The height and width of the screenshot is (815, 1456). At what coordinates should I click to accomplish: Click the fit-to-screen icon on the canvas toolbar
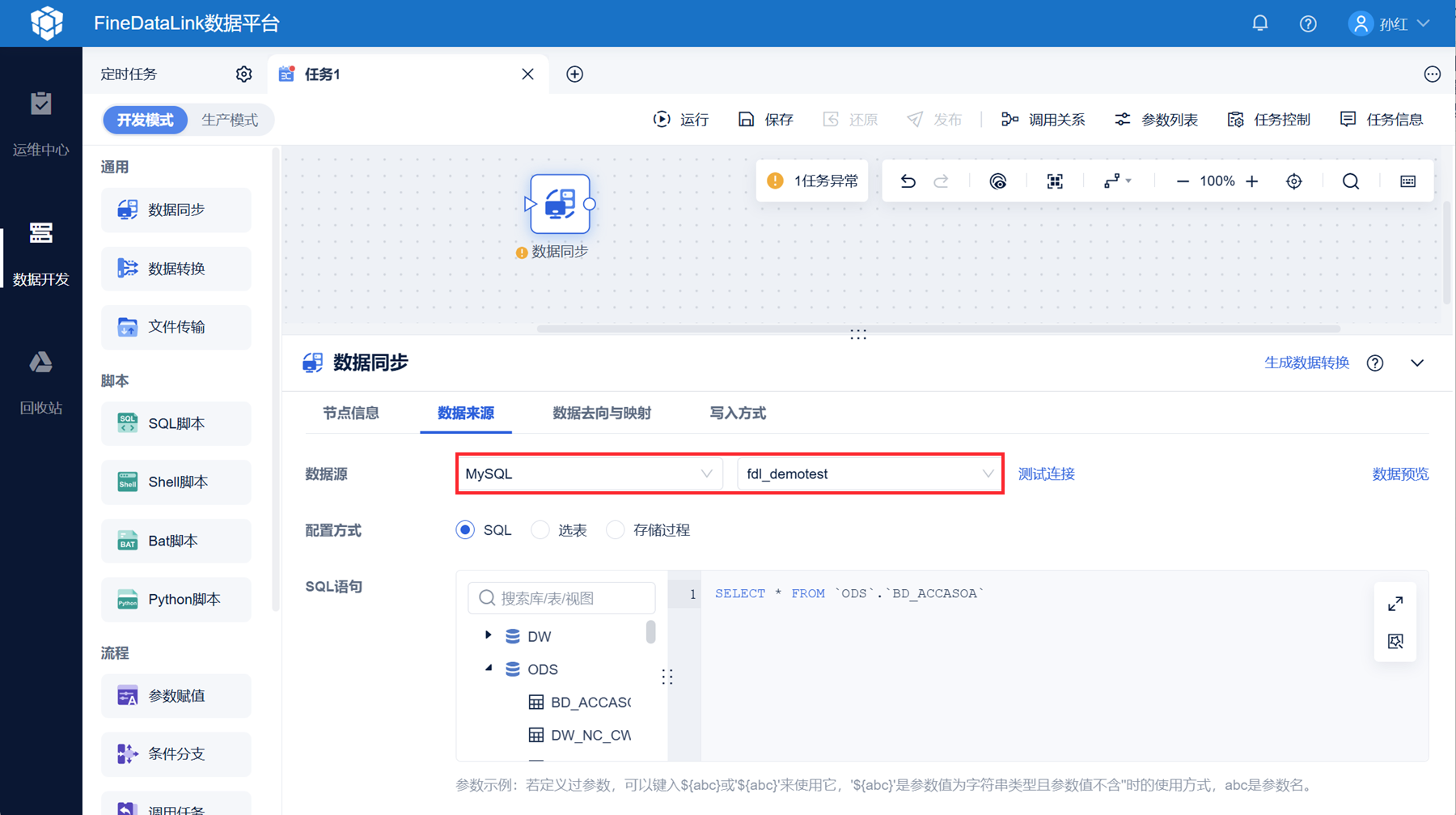(1055, 181)
